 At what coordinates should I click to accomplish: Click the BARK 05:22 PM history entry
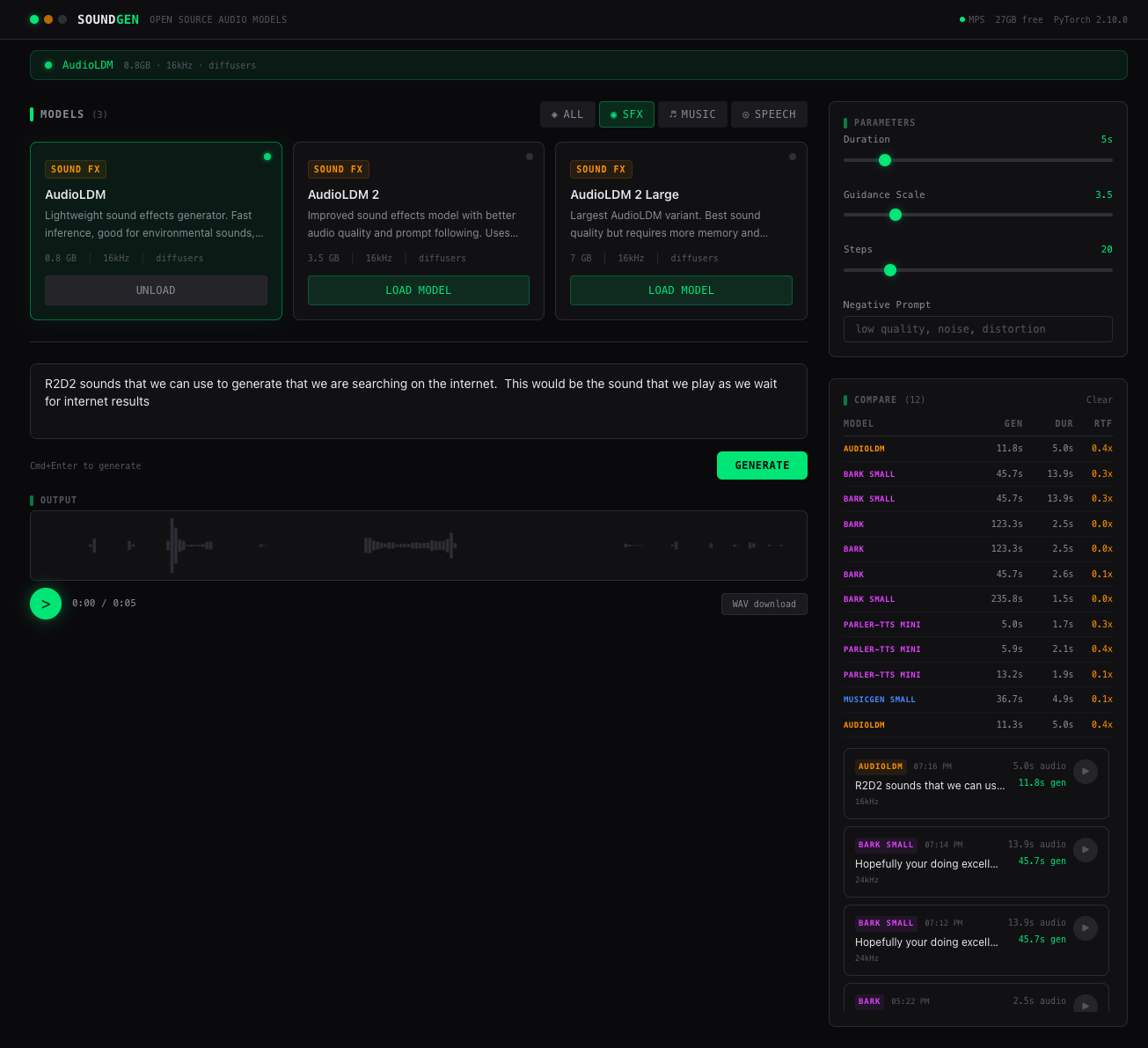[976, 998]
